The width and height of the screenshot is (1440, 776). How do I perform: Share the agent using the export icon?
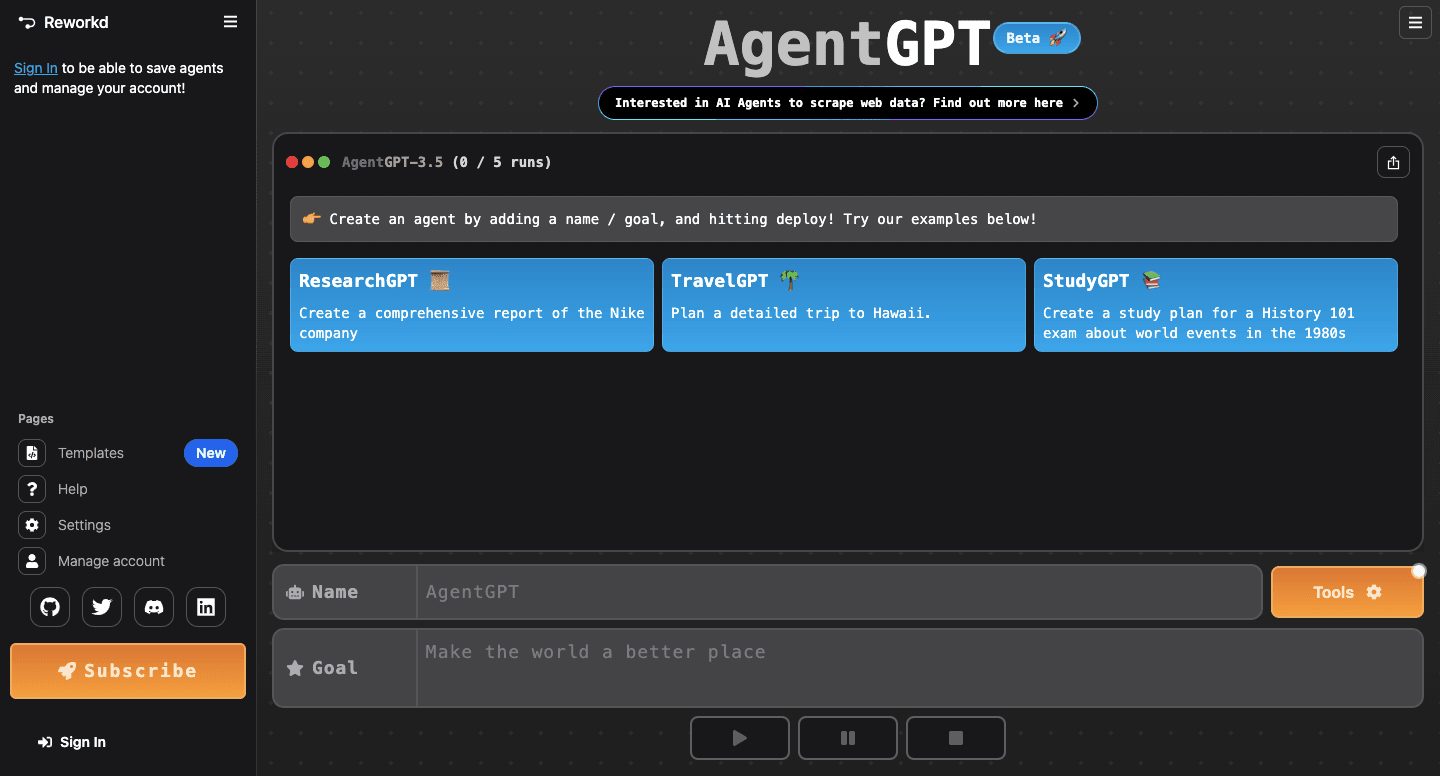(x=1393, y=162)
